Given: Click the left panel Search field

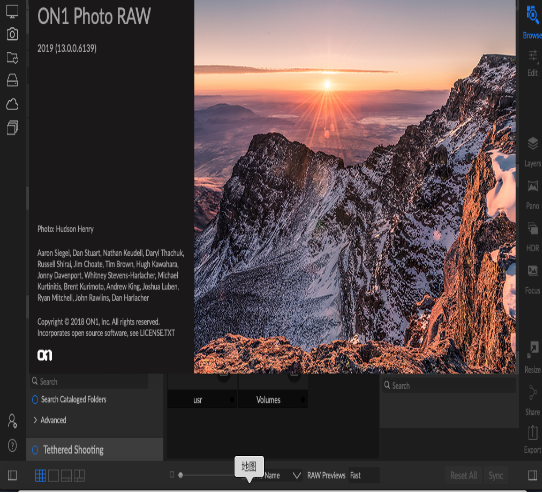Looking at the screenshot, I should tap(89, 382).
